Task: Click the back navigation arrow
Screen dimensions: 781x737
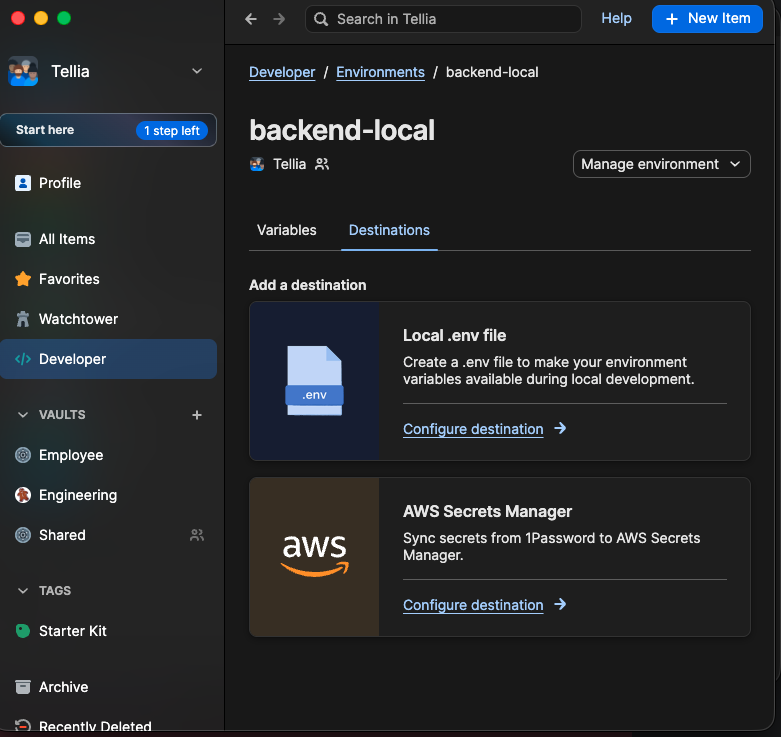Action: (x=251, y=19)
